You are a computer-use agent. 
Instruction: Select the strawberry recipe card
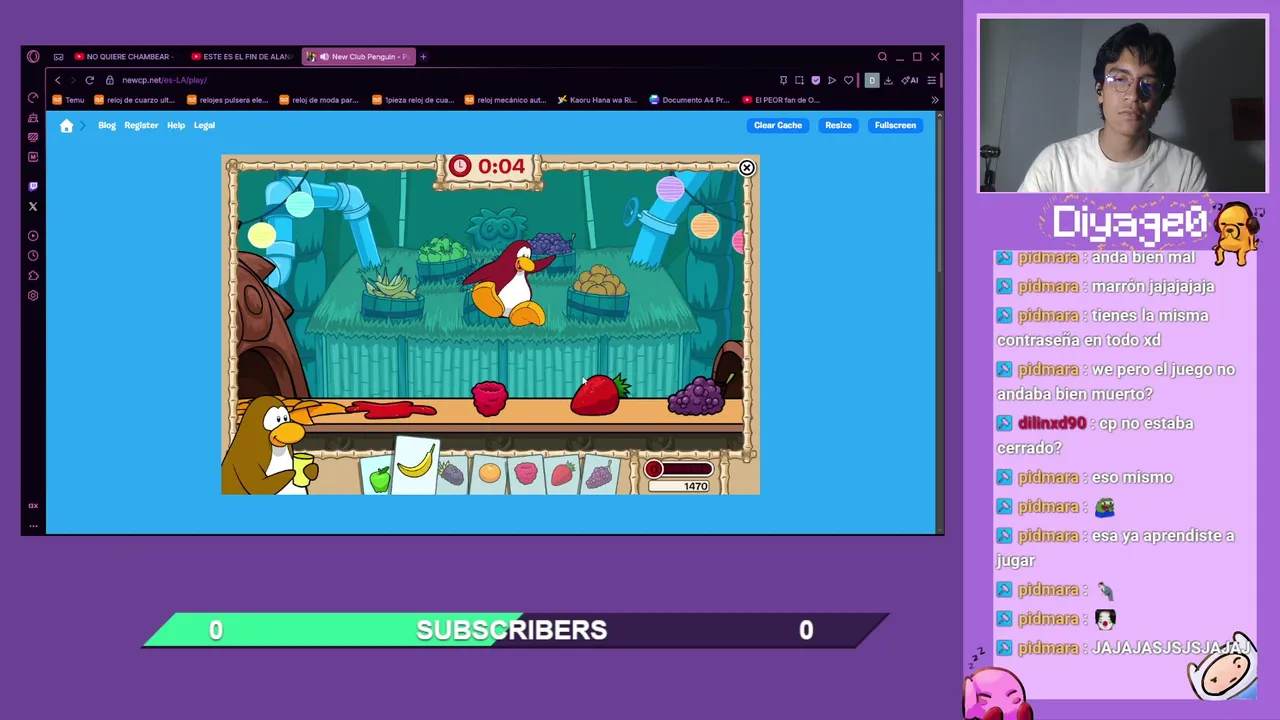(x=563, y=474)
